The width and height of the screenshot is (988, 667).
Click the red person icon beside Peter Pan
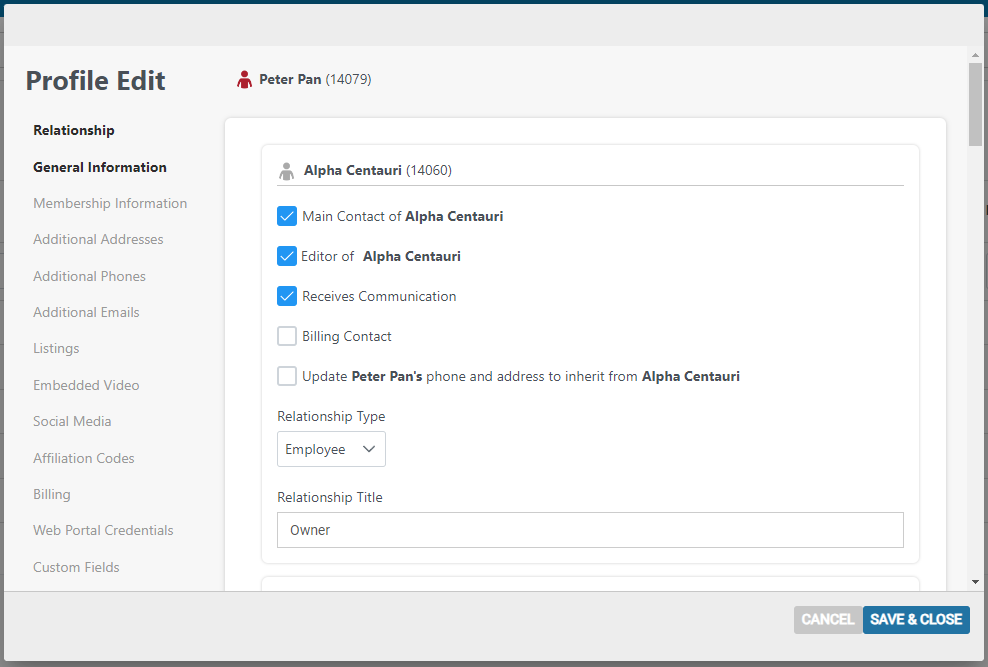pos(244,79)
